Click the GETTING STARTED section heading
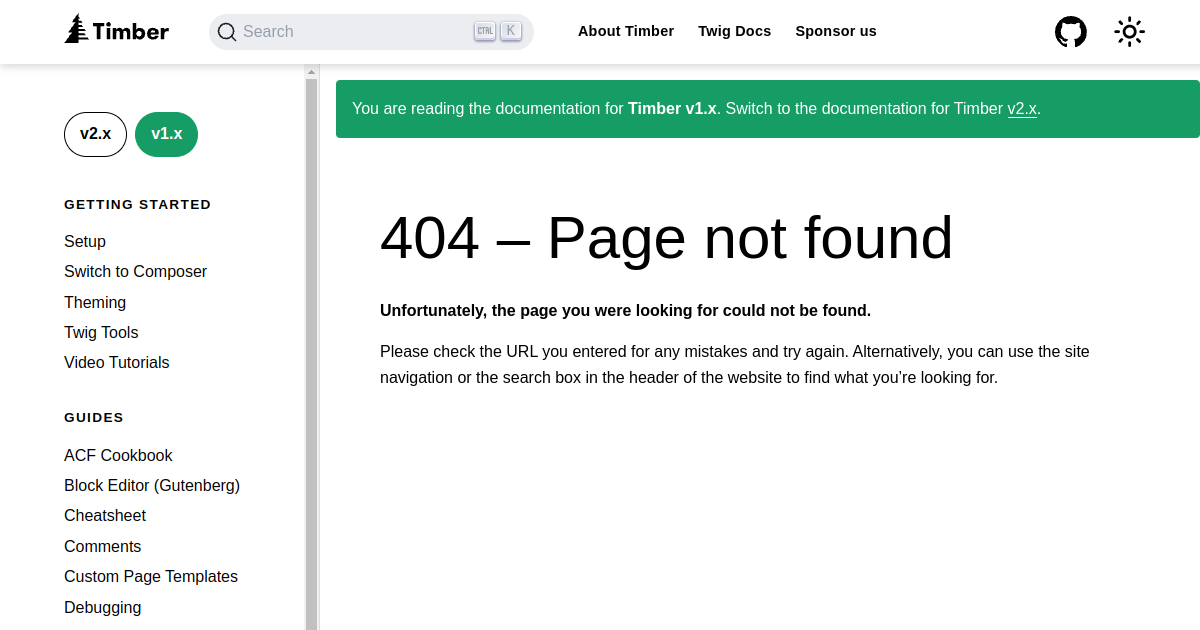Screen dimensions: 1200x630 coord(138,204)
